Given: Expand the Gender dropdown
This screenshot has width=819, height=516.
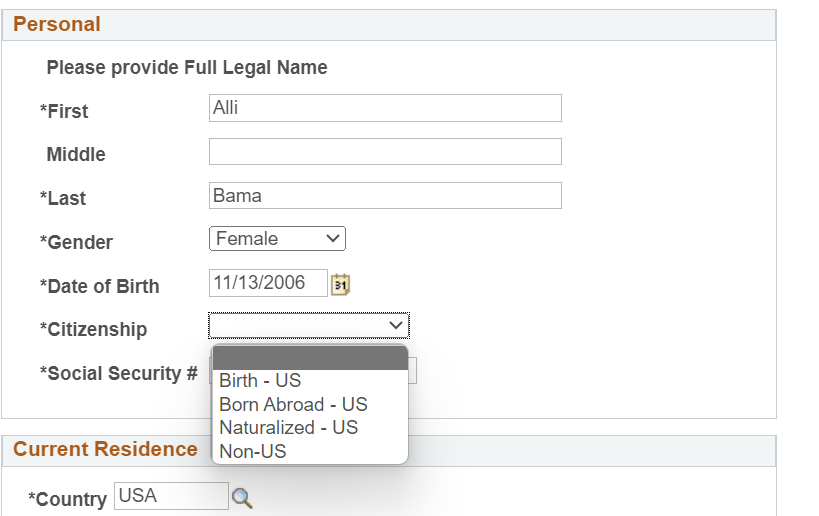Looking at the screenshot, I should (x=277, y=239).
